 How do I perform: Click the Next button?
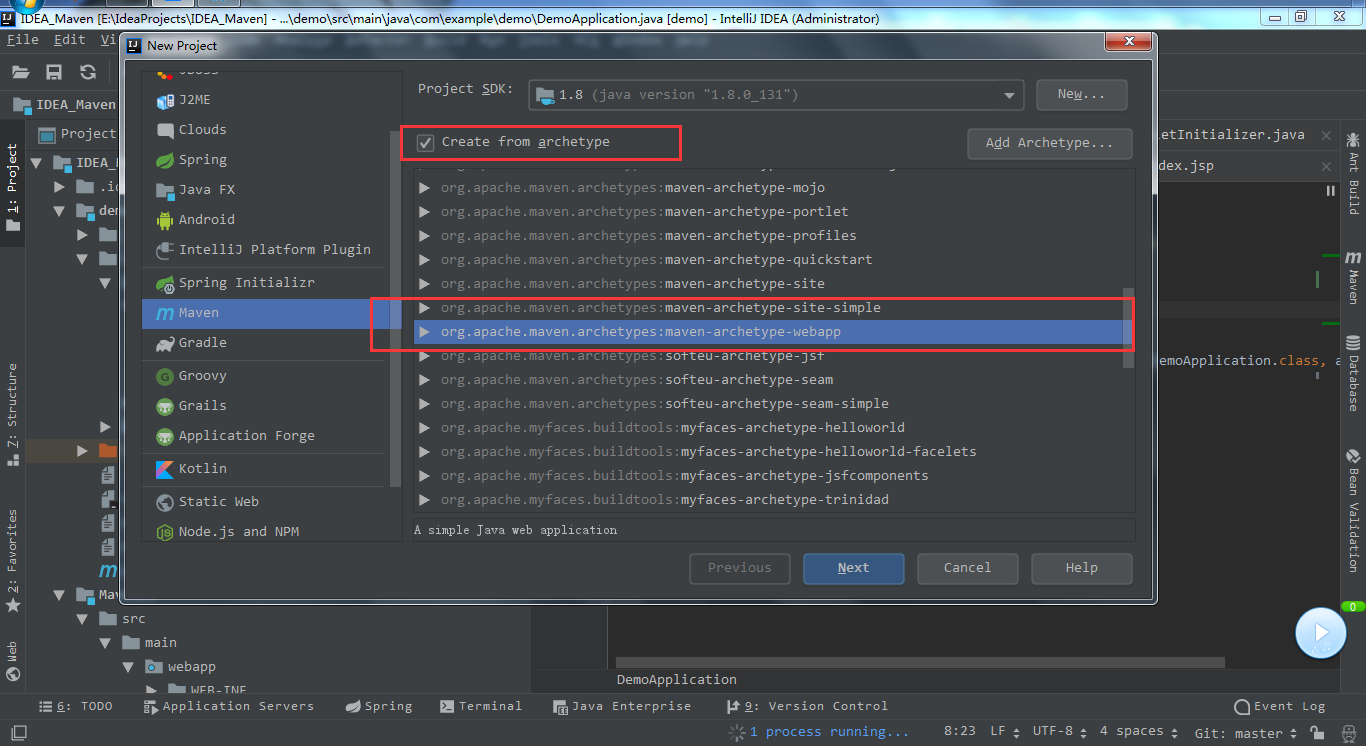854,568
